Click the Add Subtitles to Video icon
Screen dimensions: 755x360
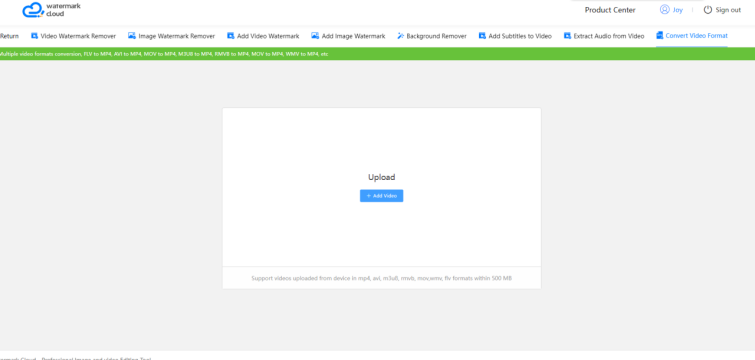pos(482,36)
